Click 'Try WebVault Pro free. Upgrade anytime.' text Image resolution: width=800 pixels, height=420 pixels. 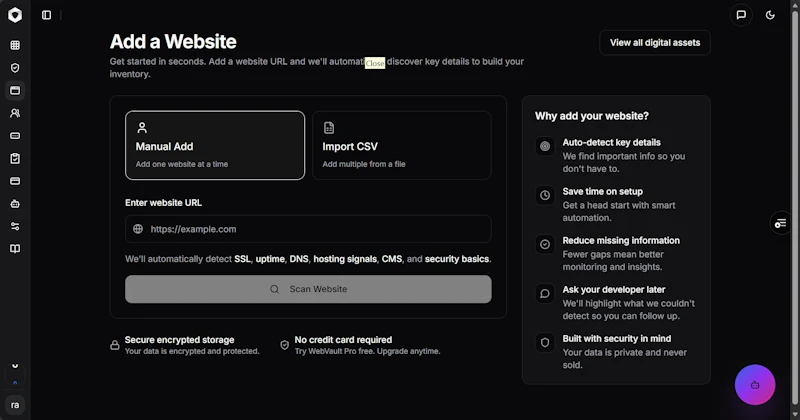click(367, 351)
